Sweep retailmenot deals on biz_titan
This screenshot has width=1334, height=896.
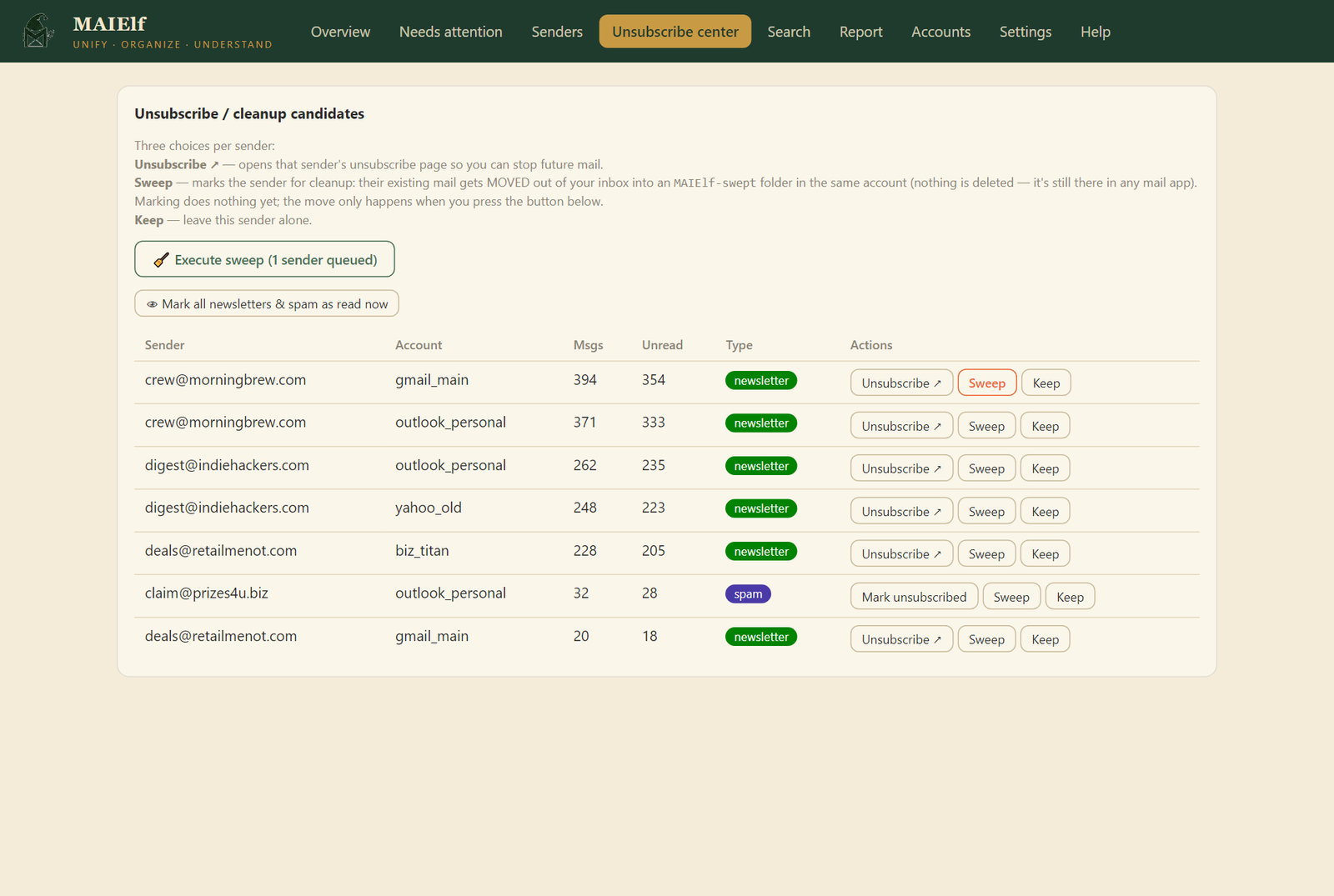point(986,553)
